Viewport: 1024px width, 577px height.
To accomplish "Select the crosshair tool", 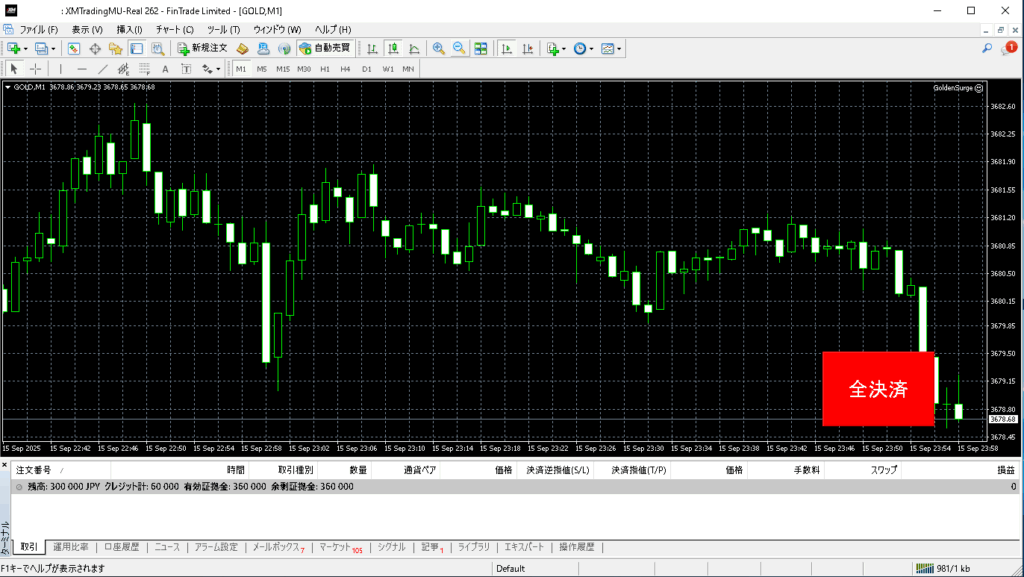I will (36, 69).
